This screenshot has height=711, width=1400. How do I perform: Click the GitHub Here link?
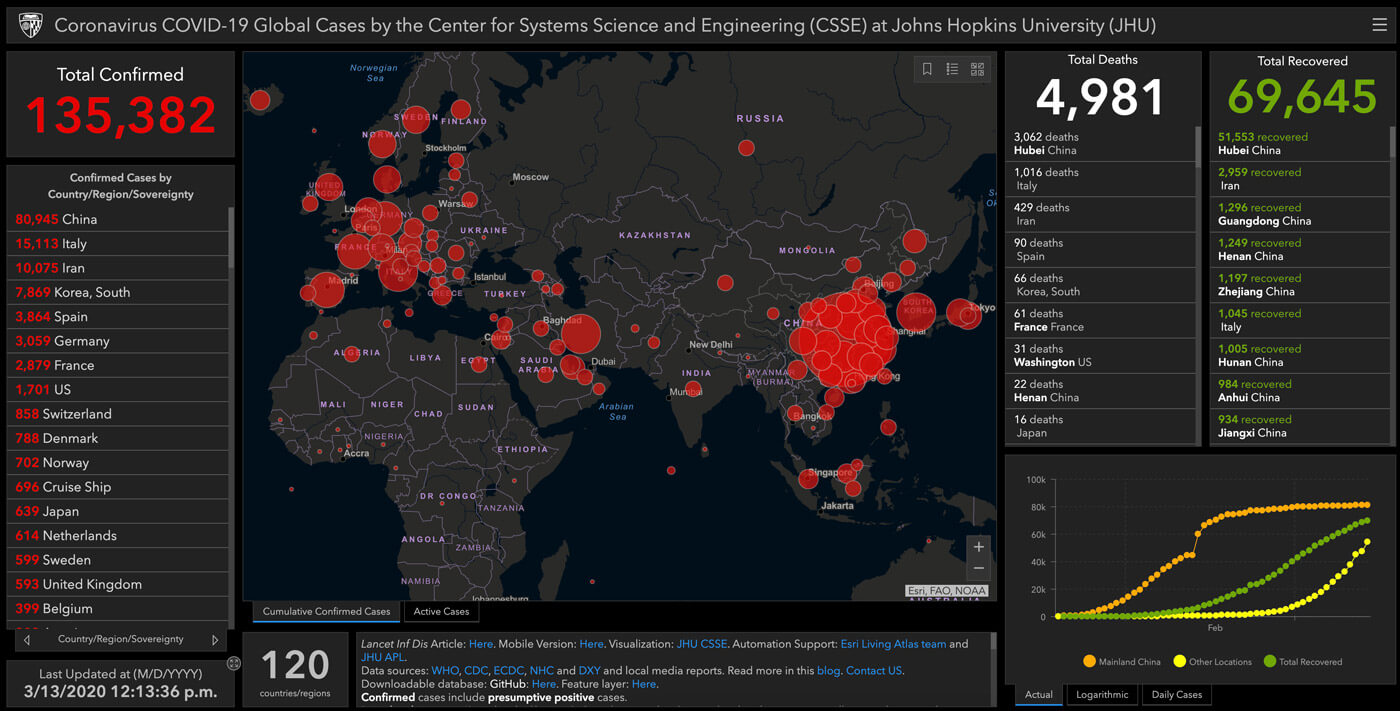(x=543, y=684)
